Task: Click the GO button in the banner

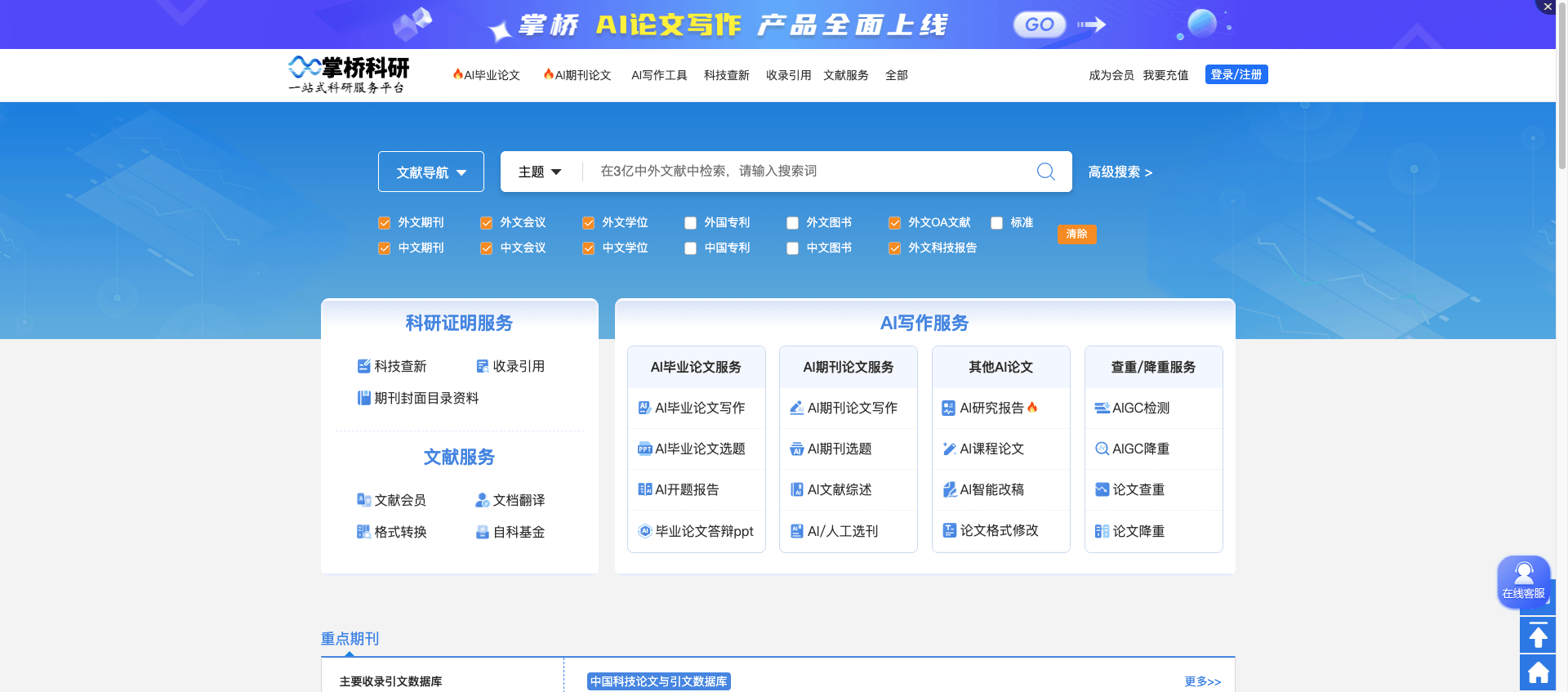Action: (1040, 25)
